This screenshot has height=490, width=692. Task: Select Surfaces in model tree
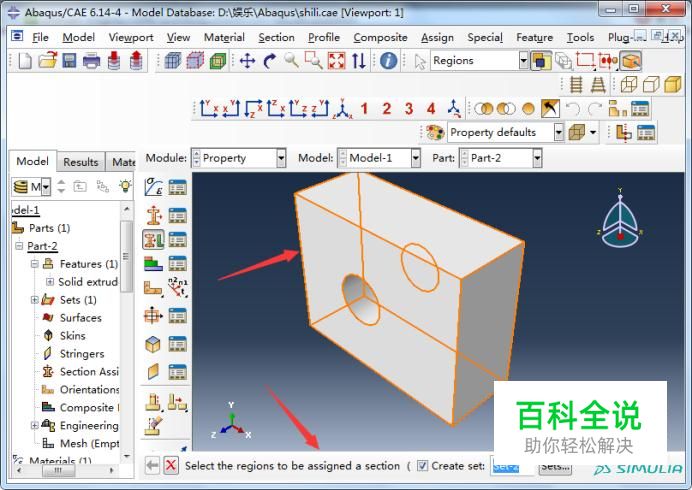click(x=80, y=318)
